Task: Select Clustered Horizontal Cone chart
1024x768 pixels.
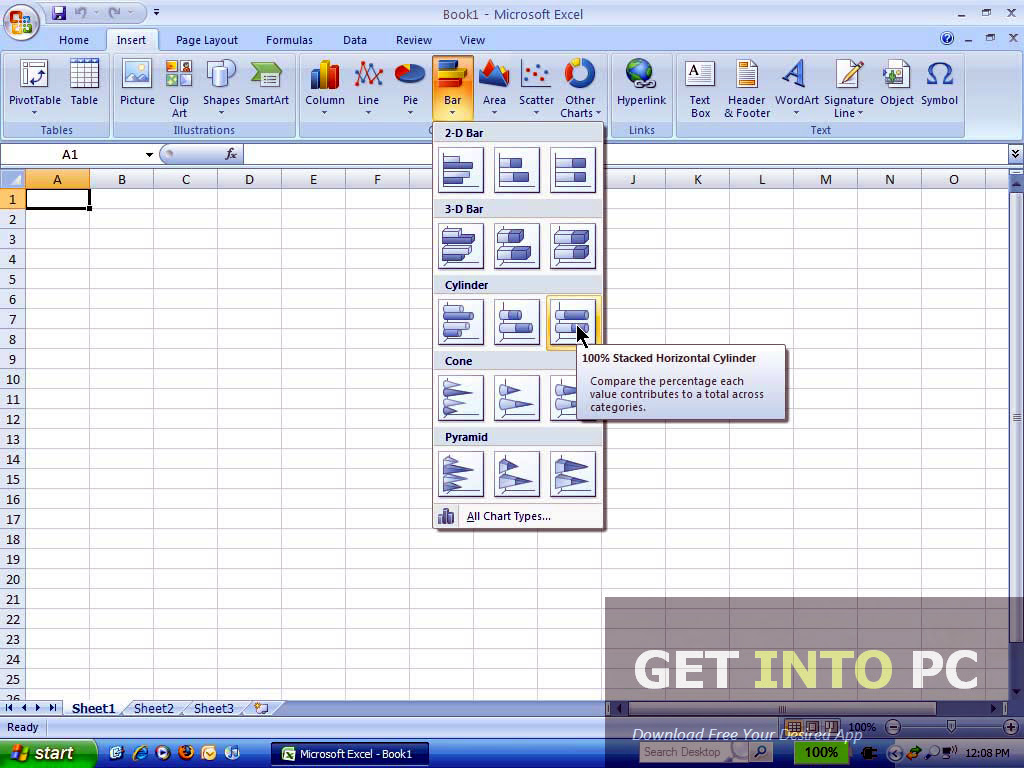Action: click(461, 398)
